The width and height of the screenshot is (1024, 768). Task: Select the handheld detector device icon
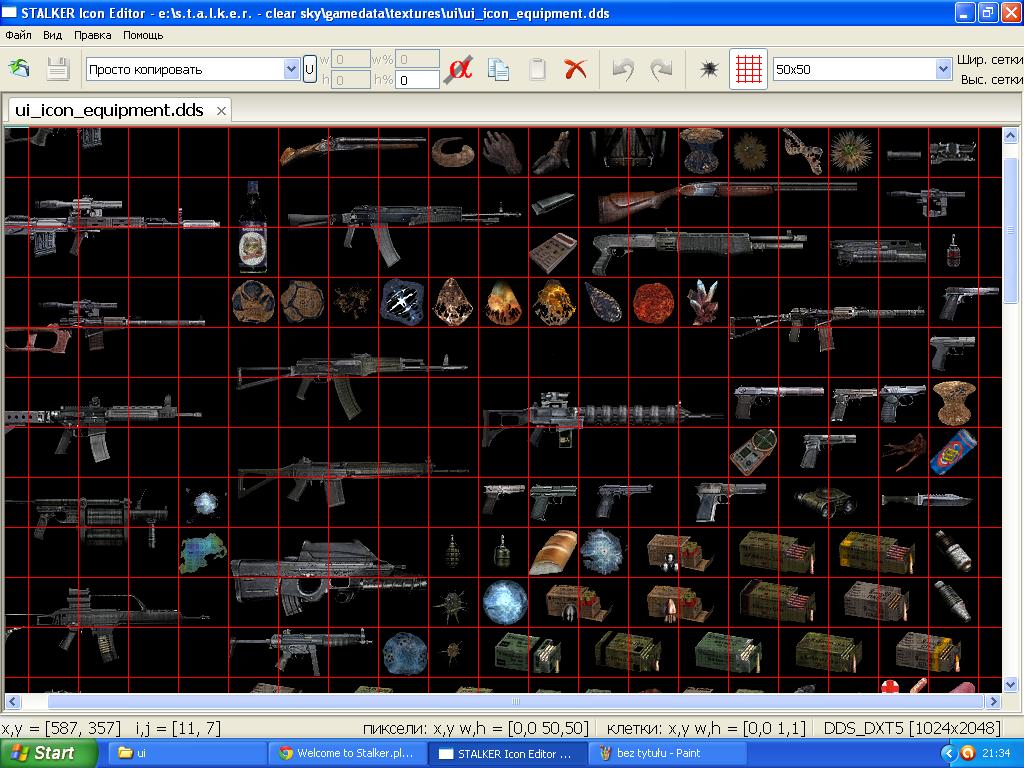(x=753, y=451)
